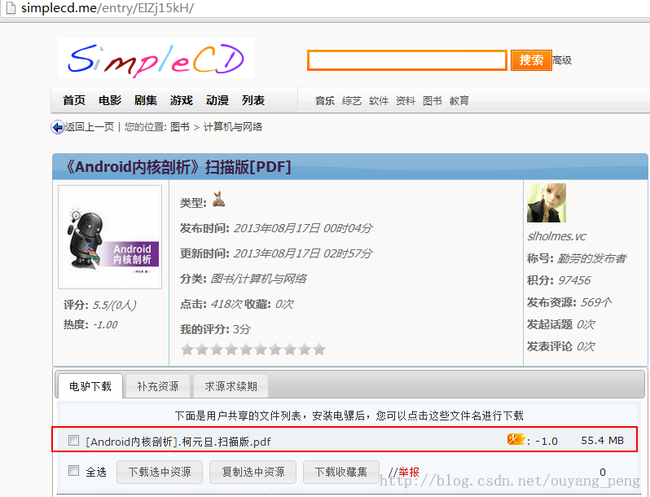Image resolution: width=650 pixels, height=497 pixels.
Task: Open the 音乐 category link
Action: 325,101
